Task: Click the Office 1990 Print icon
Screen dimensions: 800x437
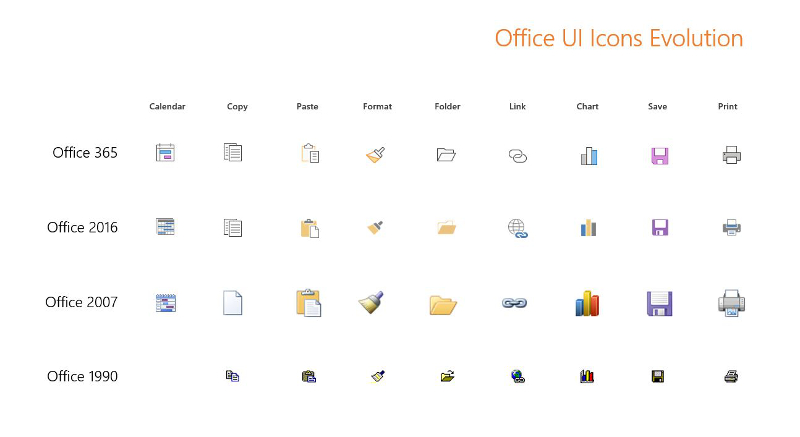Action: click(731, 376)
